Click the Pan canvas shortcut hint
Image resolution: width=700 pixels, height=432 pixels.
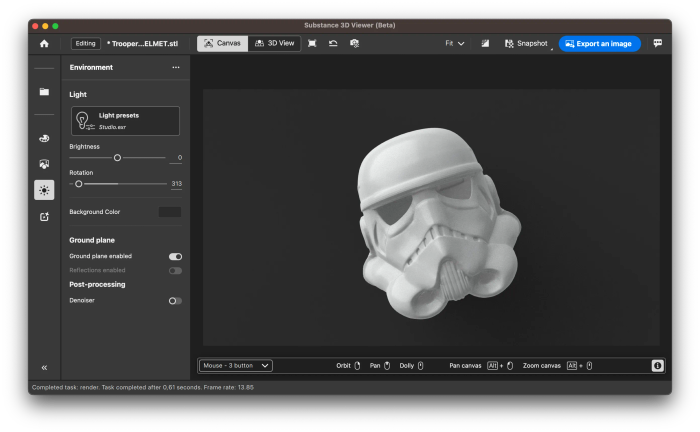(481, 366)
